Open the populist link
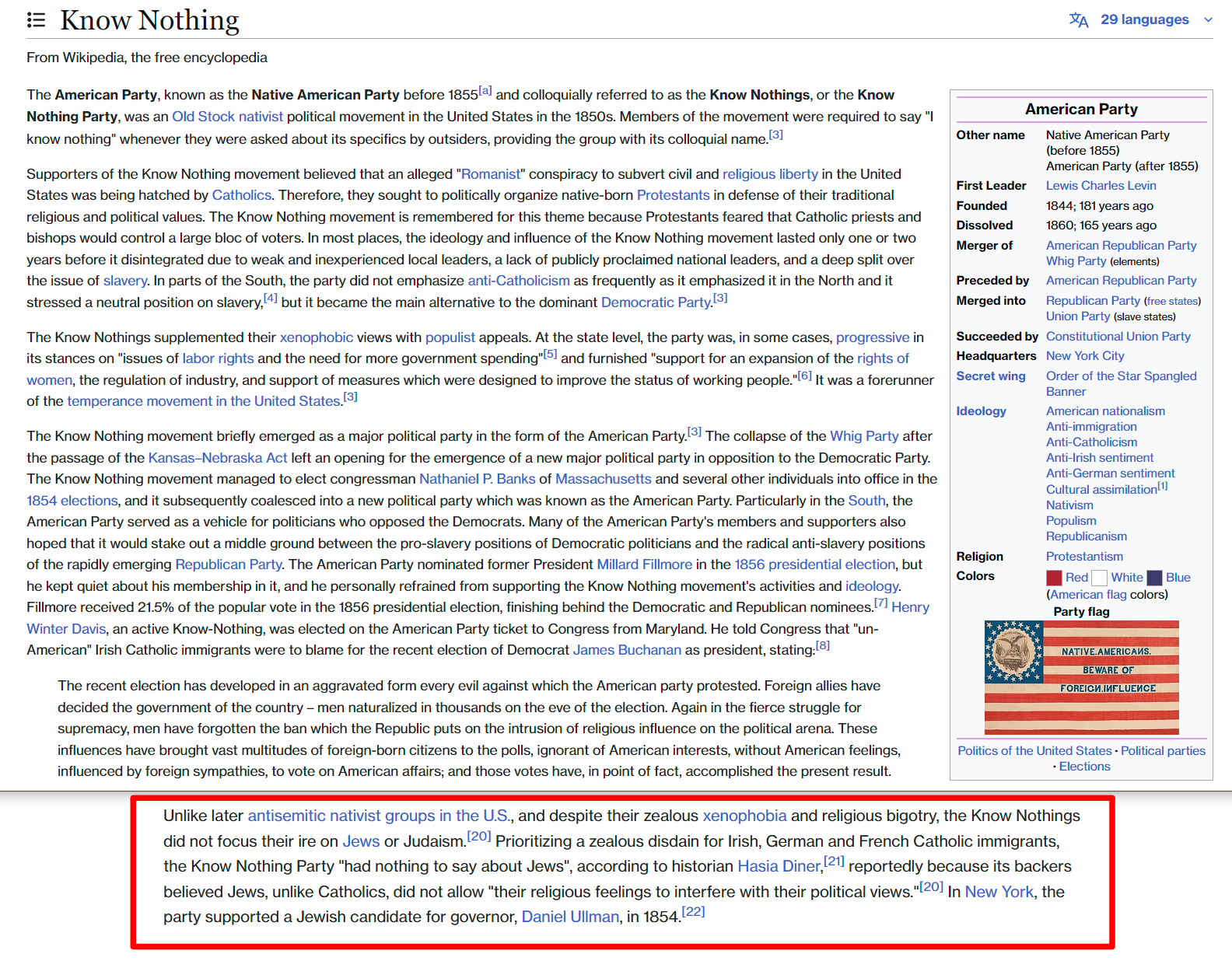 coord(450,337)
